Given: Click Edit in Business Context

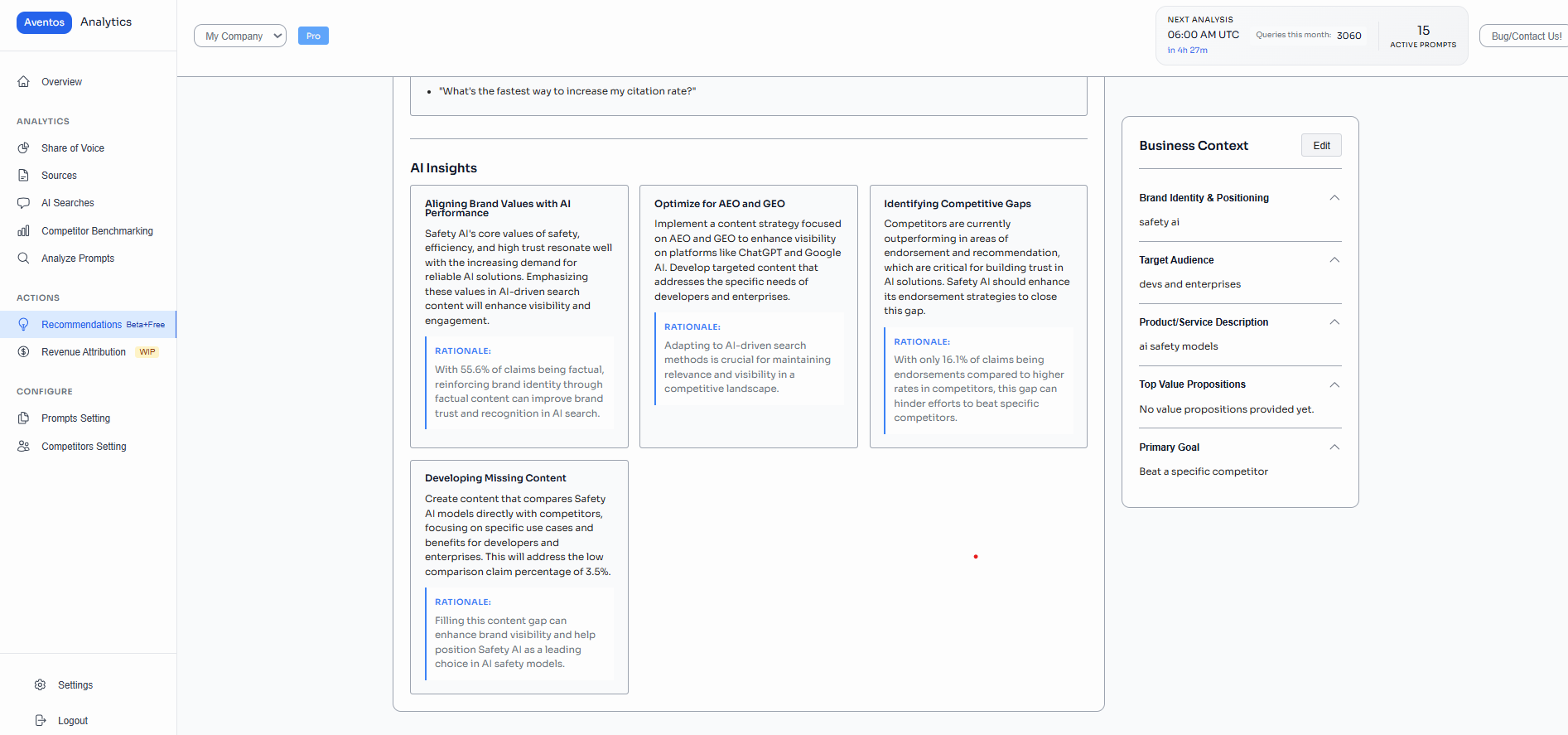Looking at the screenshot, I should pos(1321,146).
